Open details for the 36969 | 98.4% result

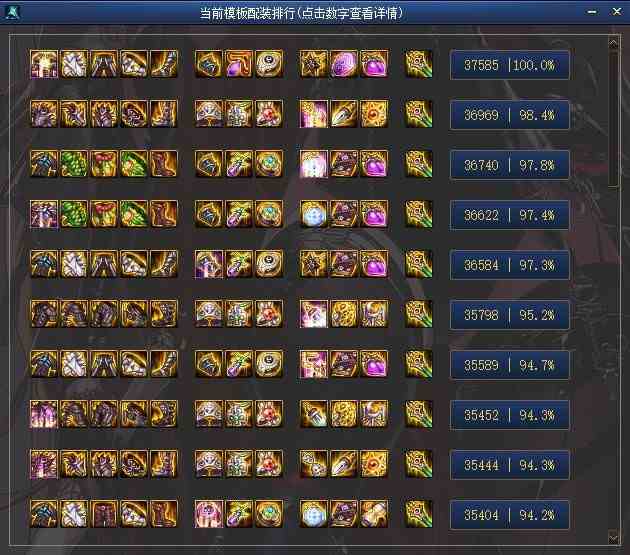[x=509, y=115]
